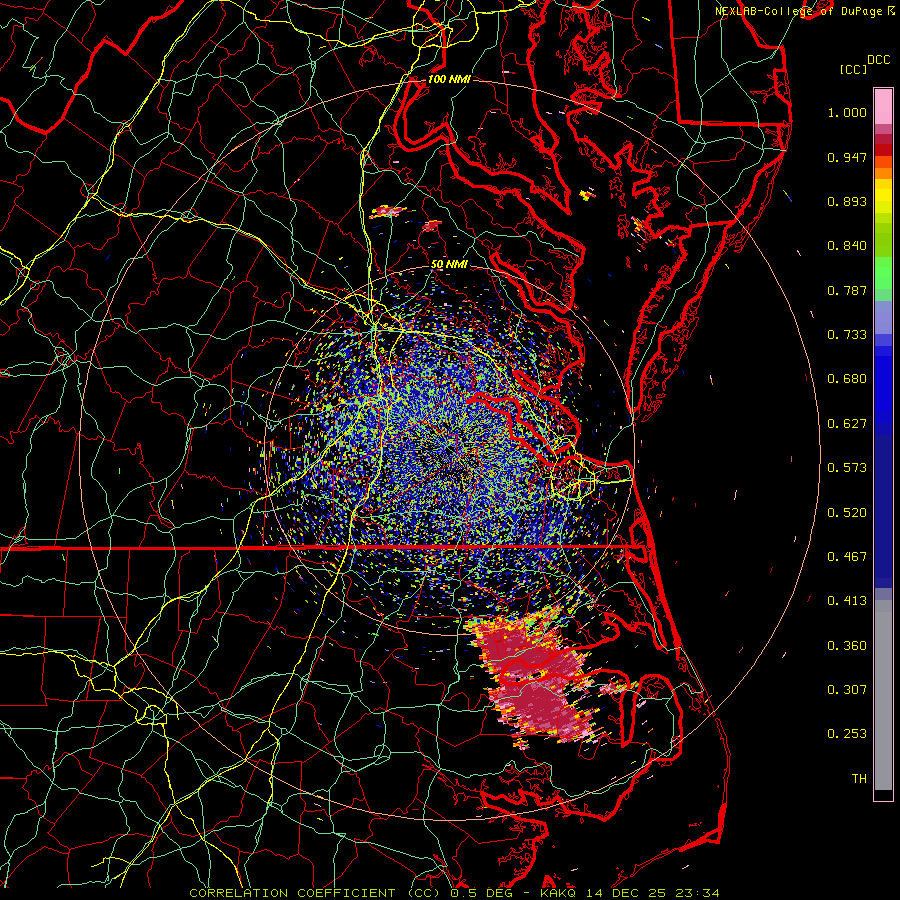
Task: Click the 0.520 scale value
Action: 847,513
